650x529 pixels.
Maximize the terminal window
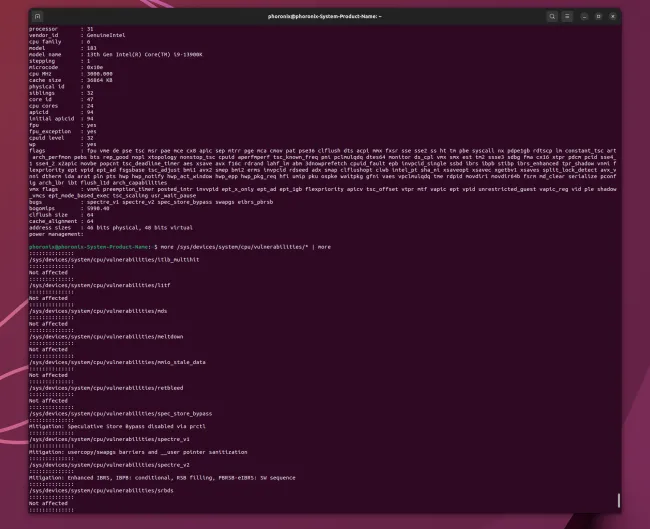point(598,17)
